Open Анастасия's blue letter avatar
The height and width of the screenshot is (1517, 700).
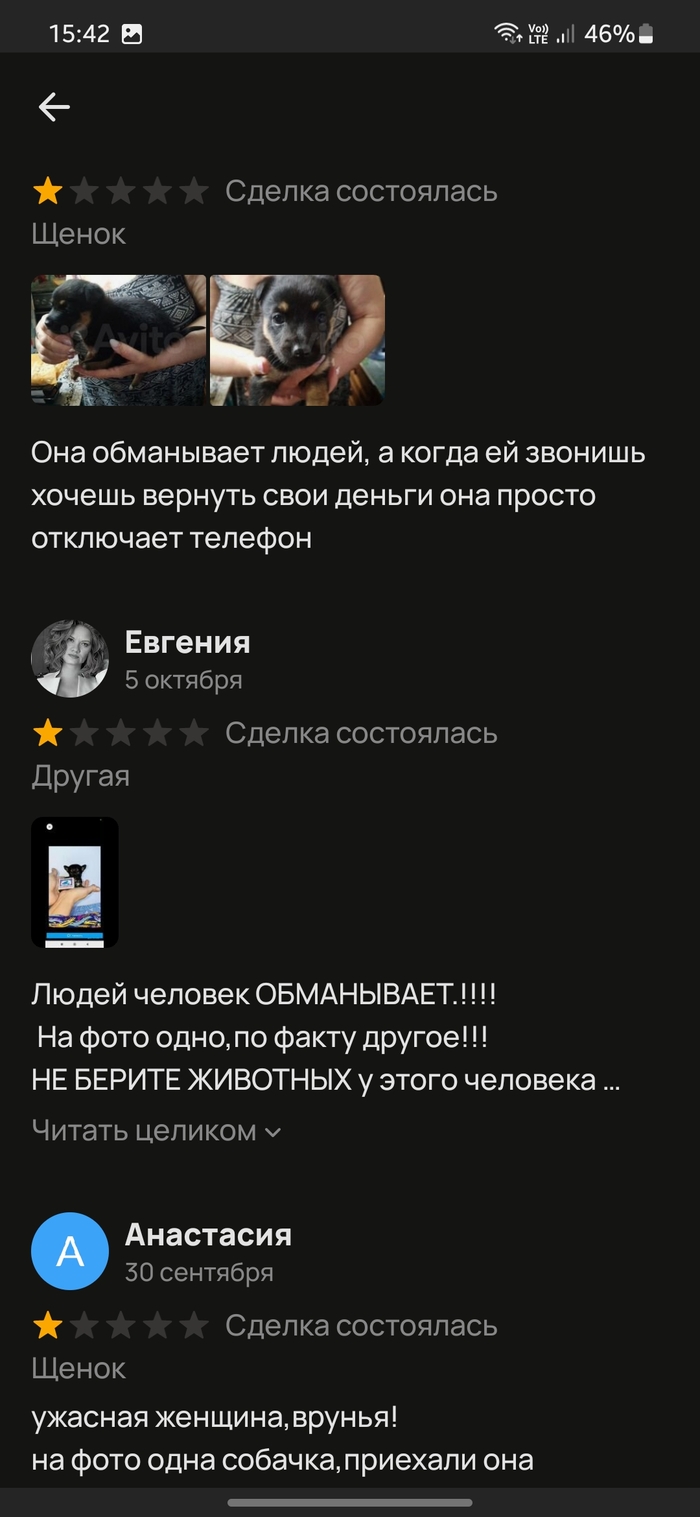click(70, 1251)
